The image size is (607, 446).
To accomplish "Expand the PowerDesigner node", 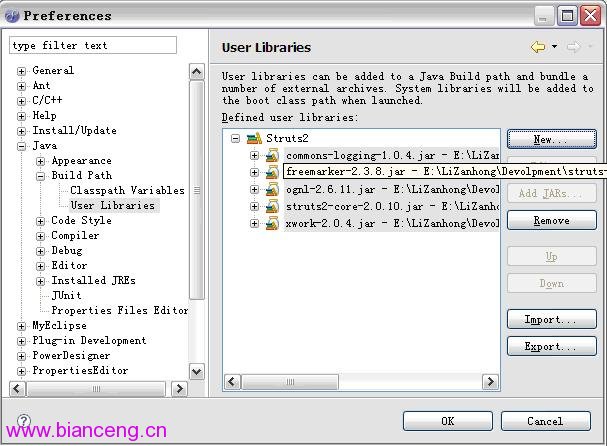I will 22,356.
